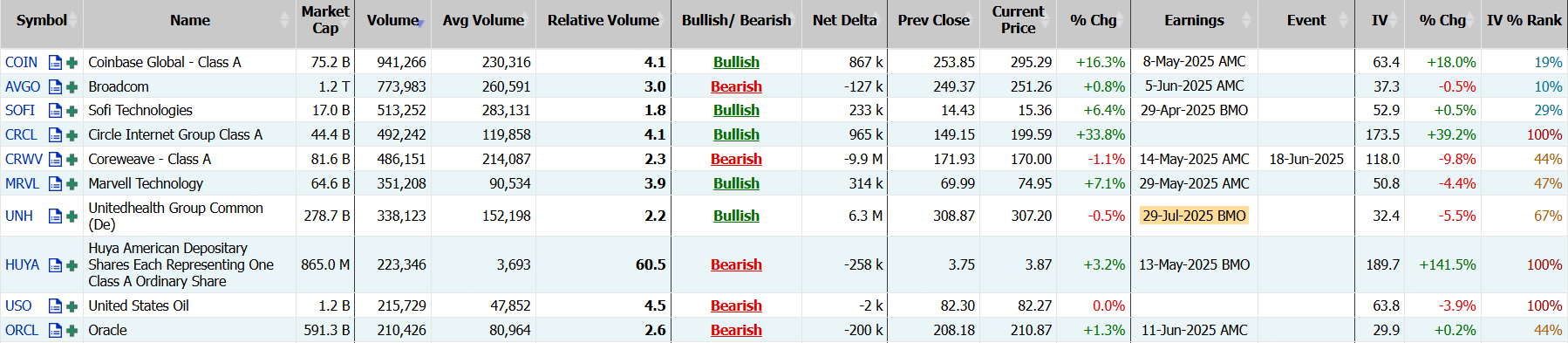This screenshot has height=343, width=1568.
Task: Open the Bullish link for Coinbase Global
Action: click(x=736, y=62)
